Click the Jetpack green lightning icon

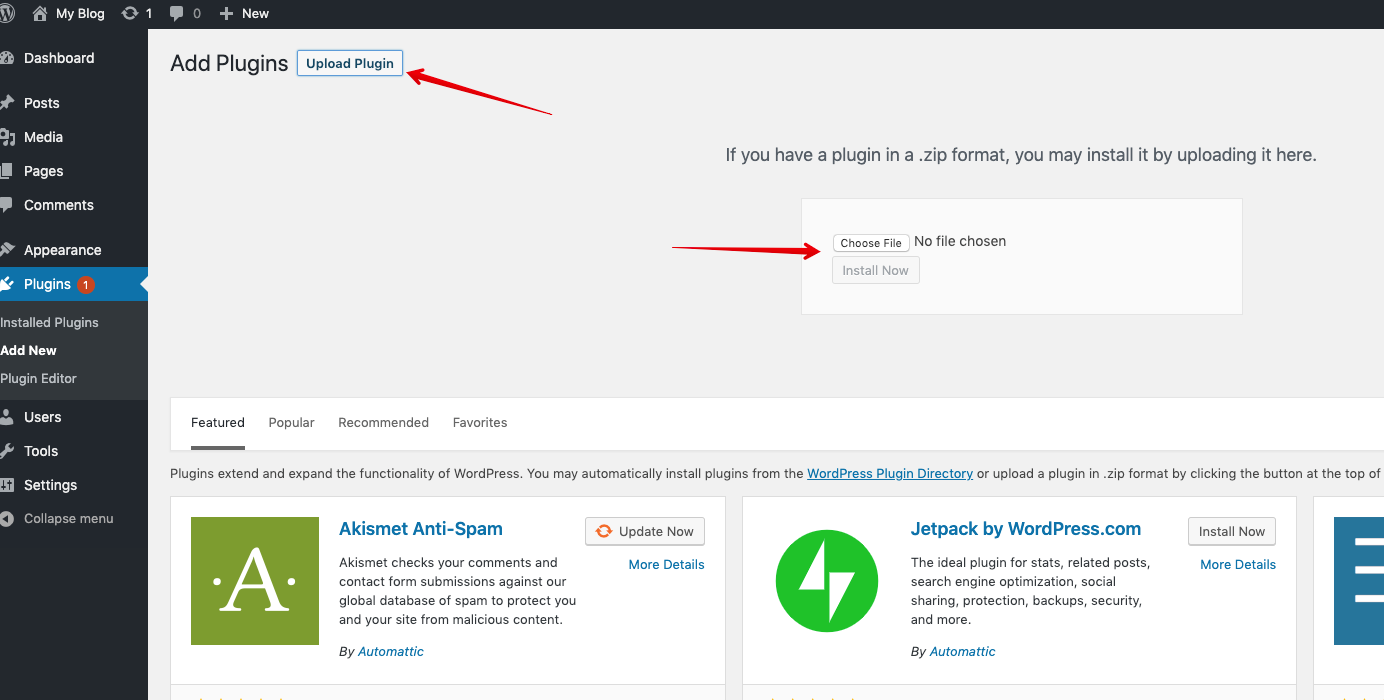(x=826, y=581)
